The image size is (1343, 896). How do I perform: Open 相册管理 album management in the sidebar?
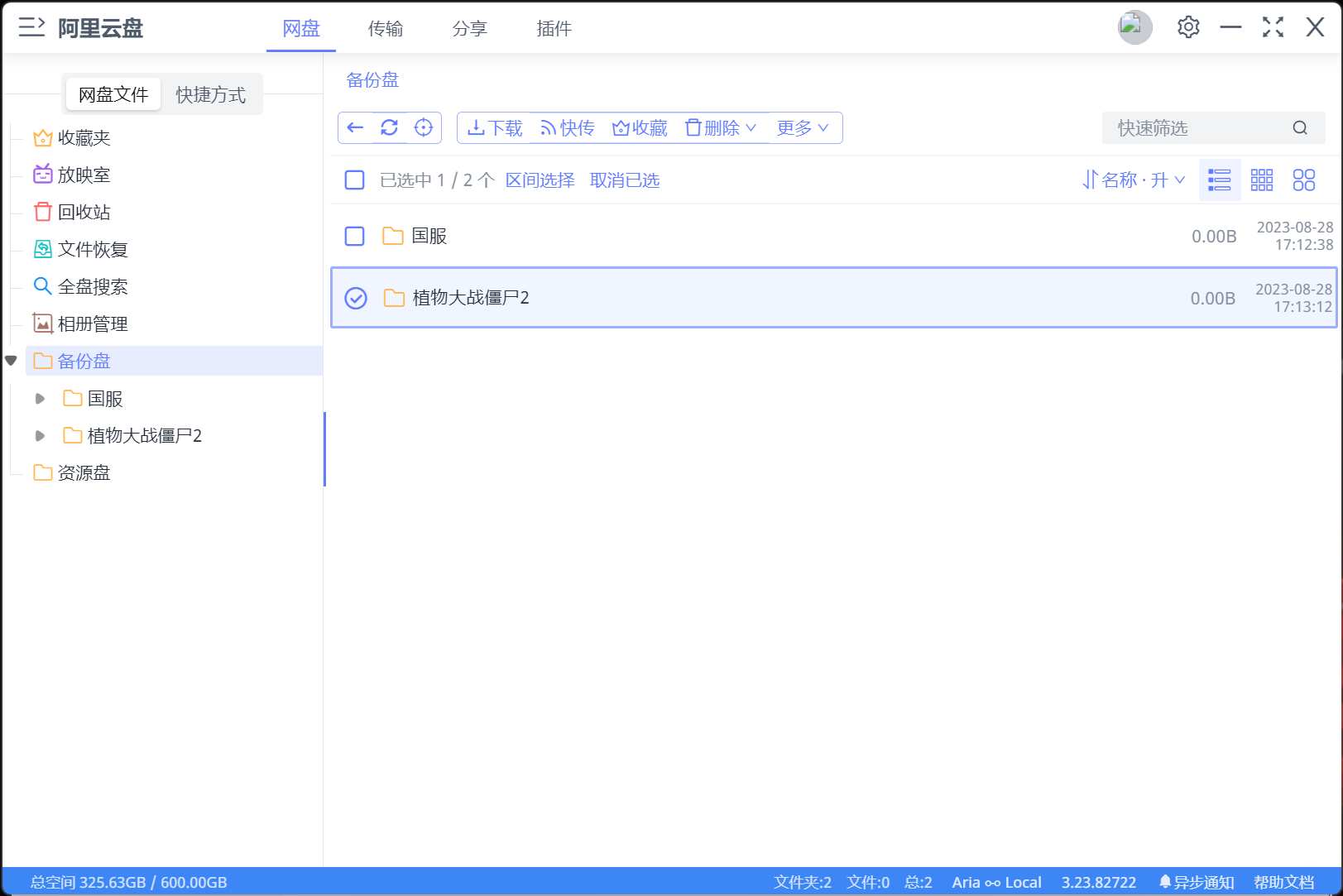point(80,324)
